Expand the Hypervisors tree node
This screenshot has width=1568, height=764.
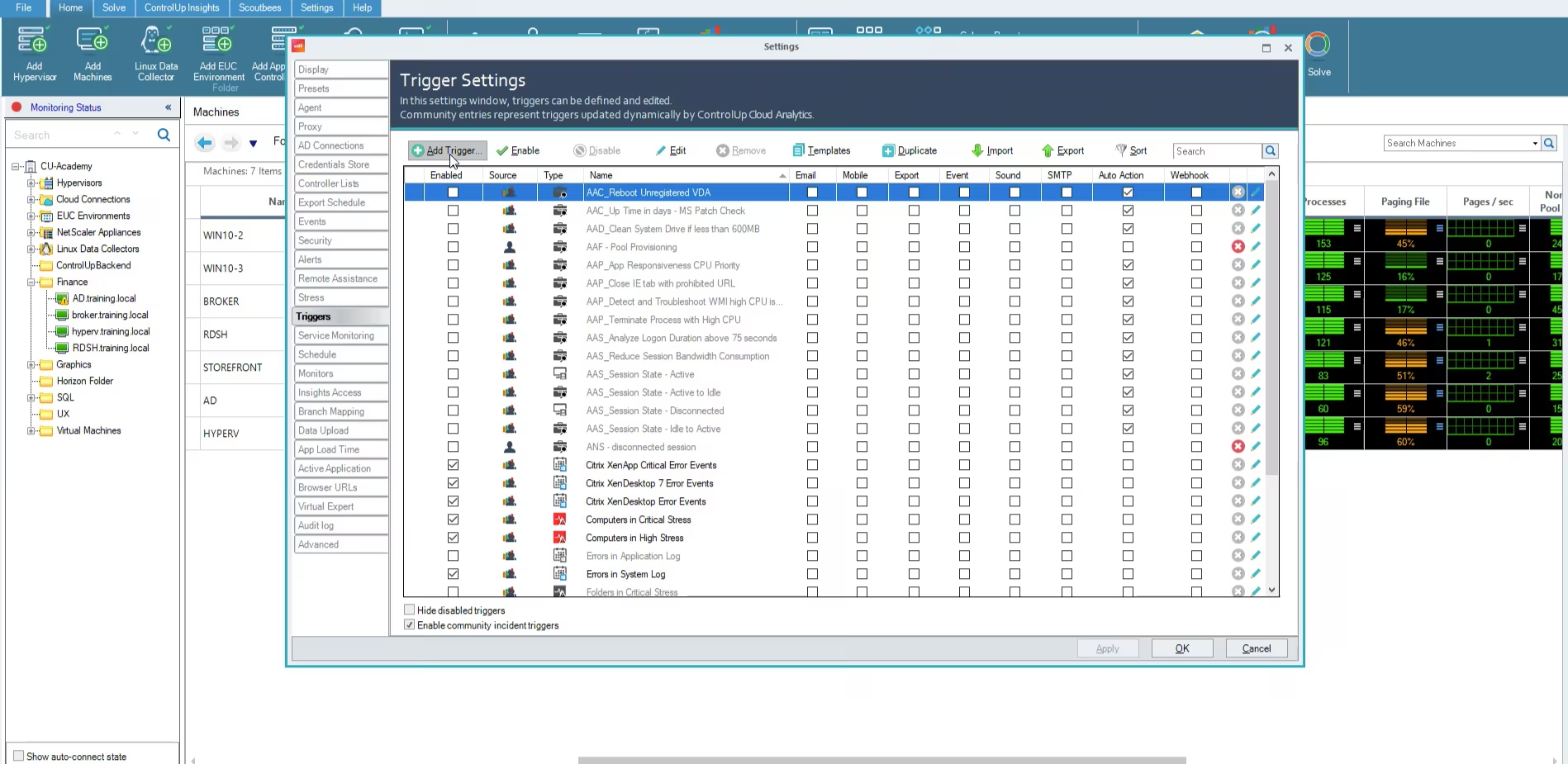tap(31, 183)
